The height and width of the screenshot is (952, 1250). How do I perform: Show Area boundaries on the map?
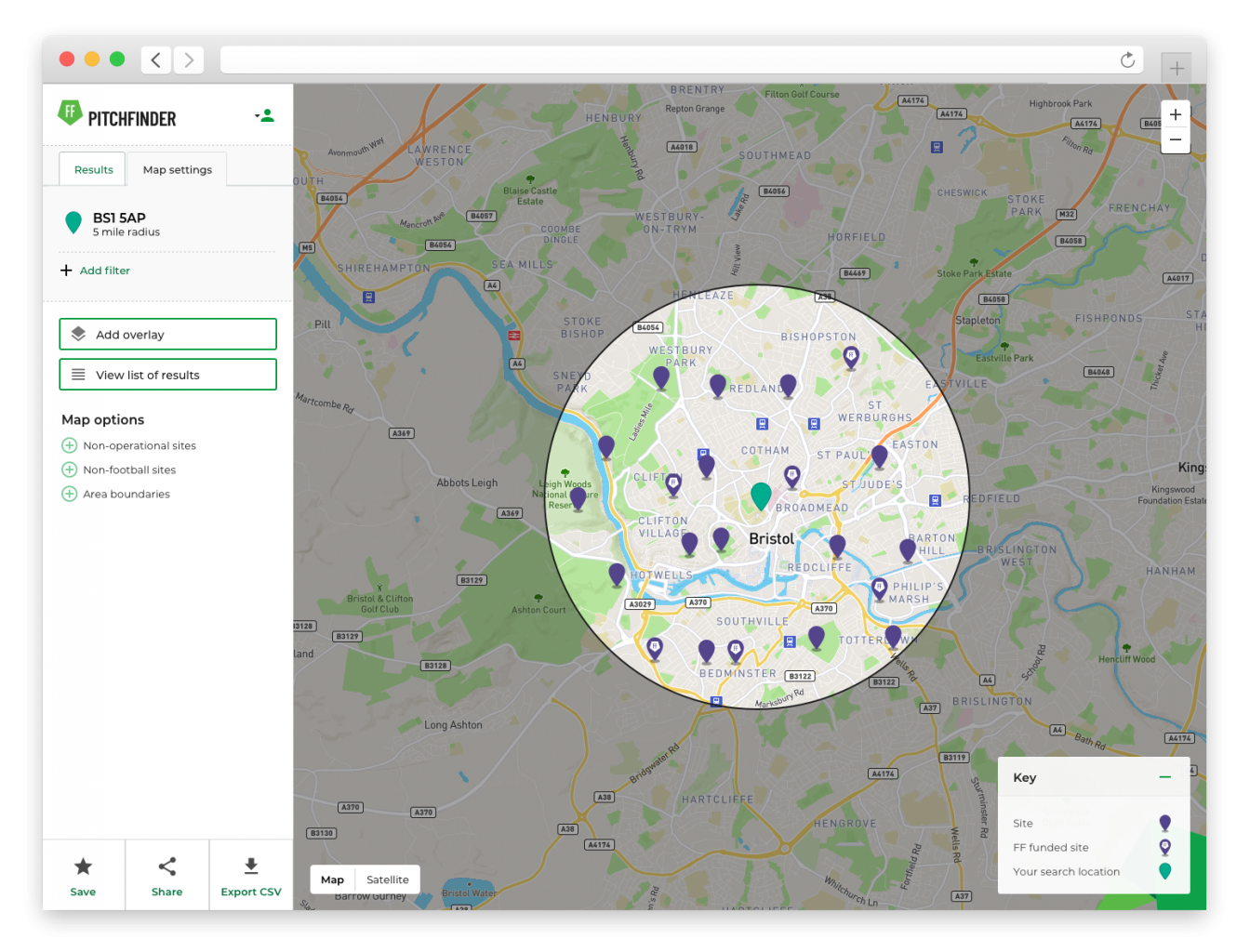point(69,494)
